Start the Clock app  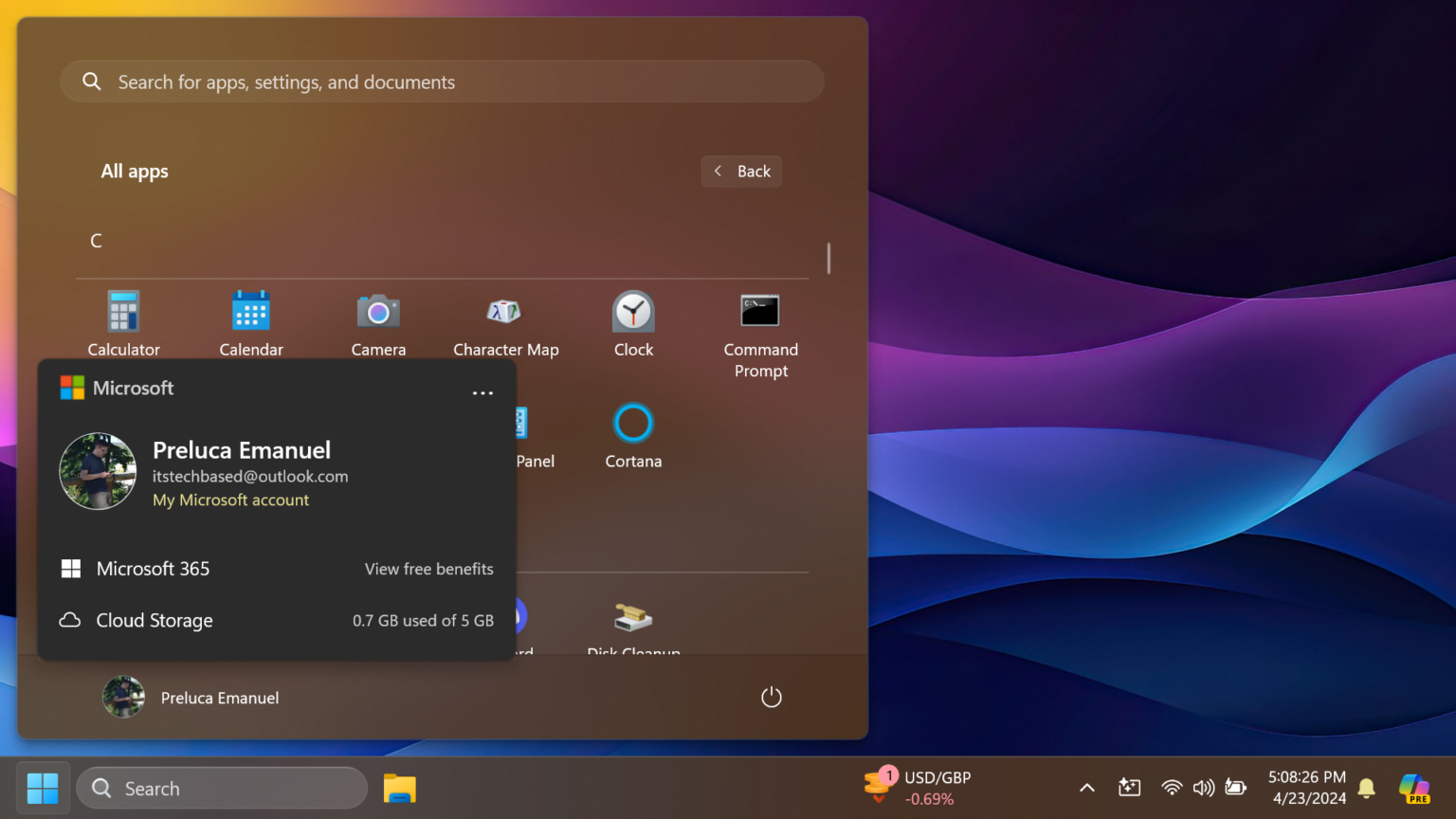(632, 322)
